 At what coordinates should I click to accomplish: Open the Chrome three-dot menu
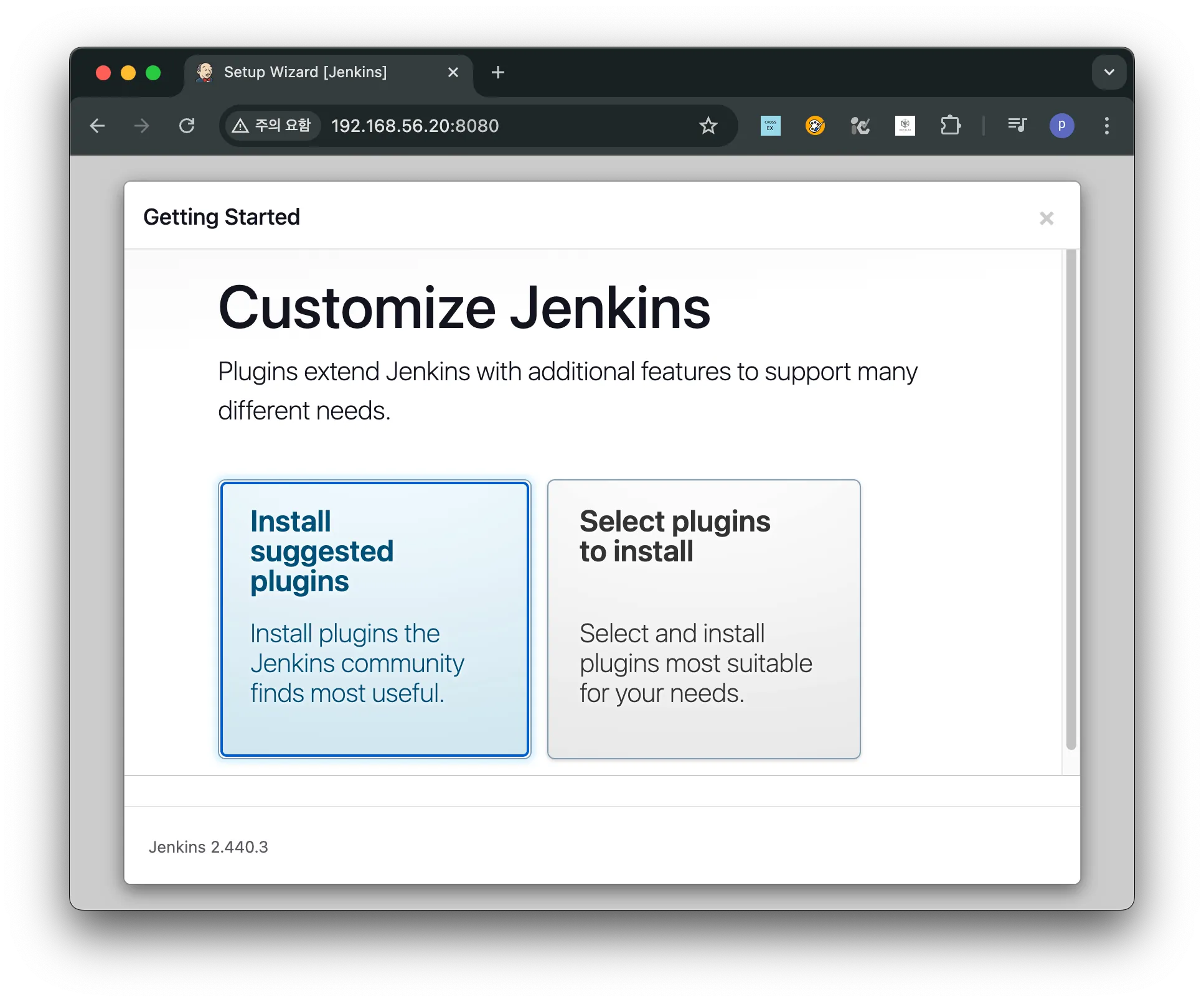[1106, 126]
